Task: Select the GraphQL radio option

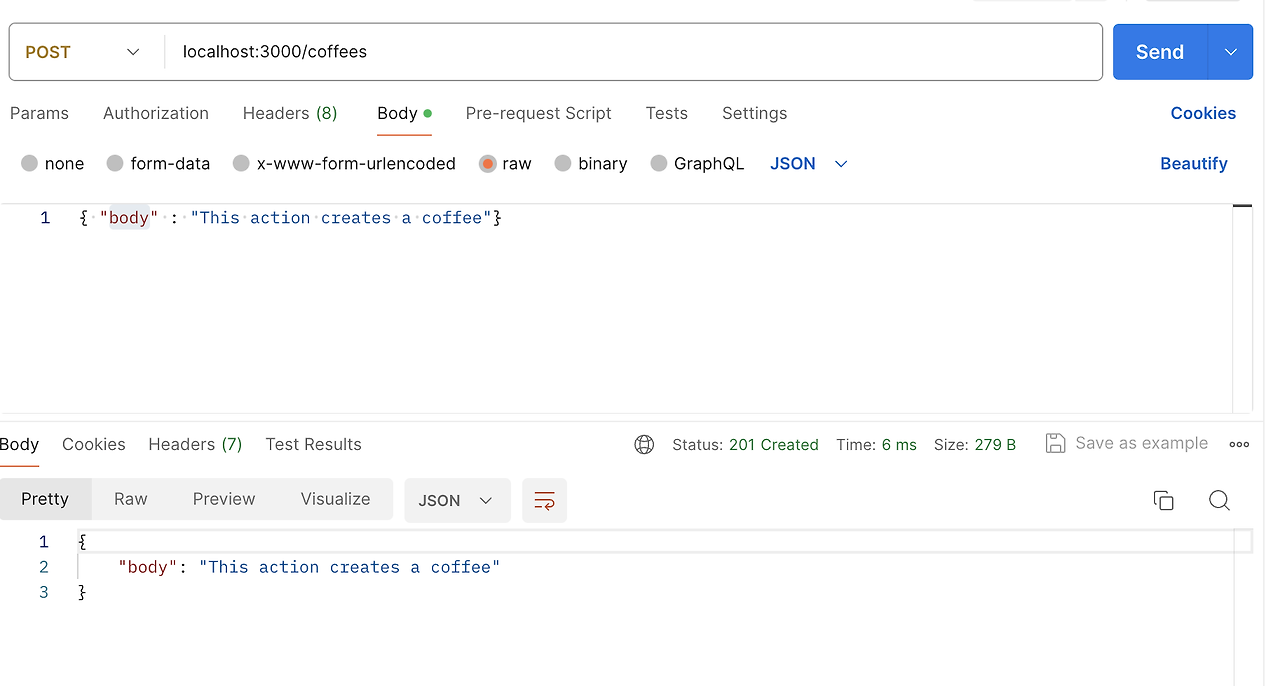Action: point(659,163)
